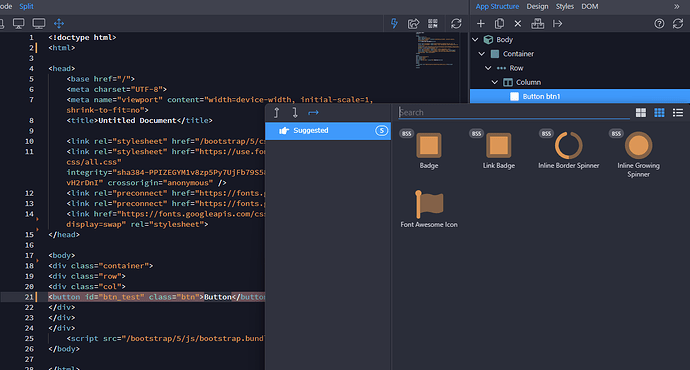Click the duplicate element icon
This screenshot has width=690, height=370.
point(499,24)
